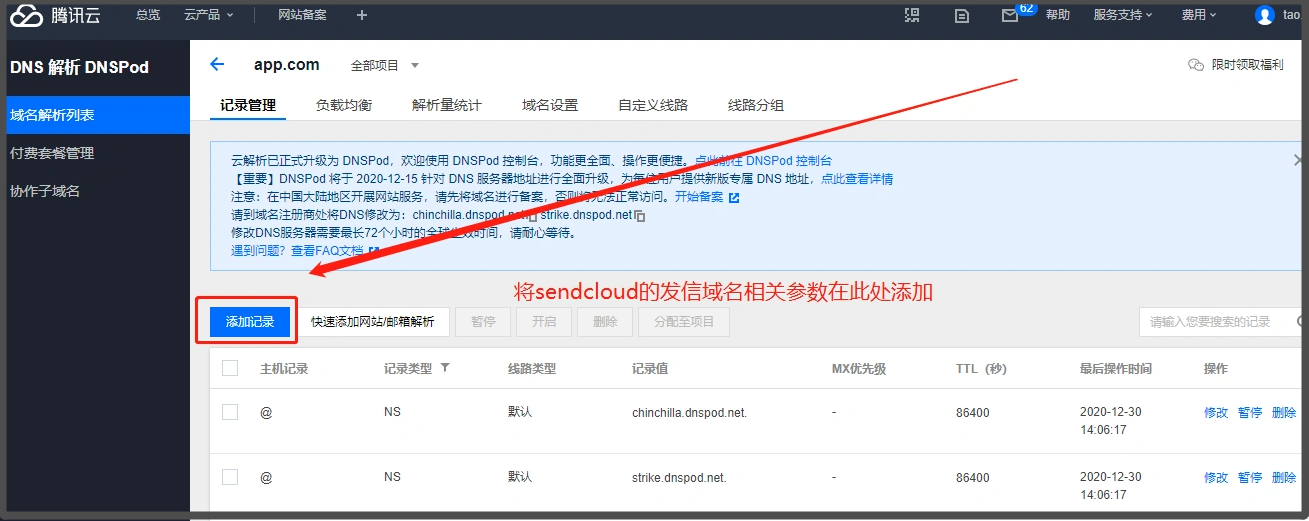Screen dimensions: 1309x521
Task: Open 总览 in the top navigation
Action: [x=148, y=15]
